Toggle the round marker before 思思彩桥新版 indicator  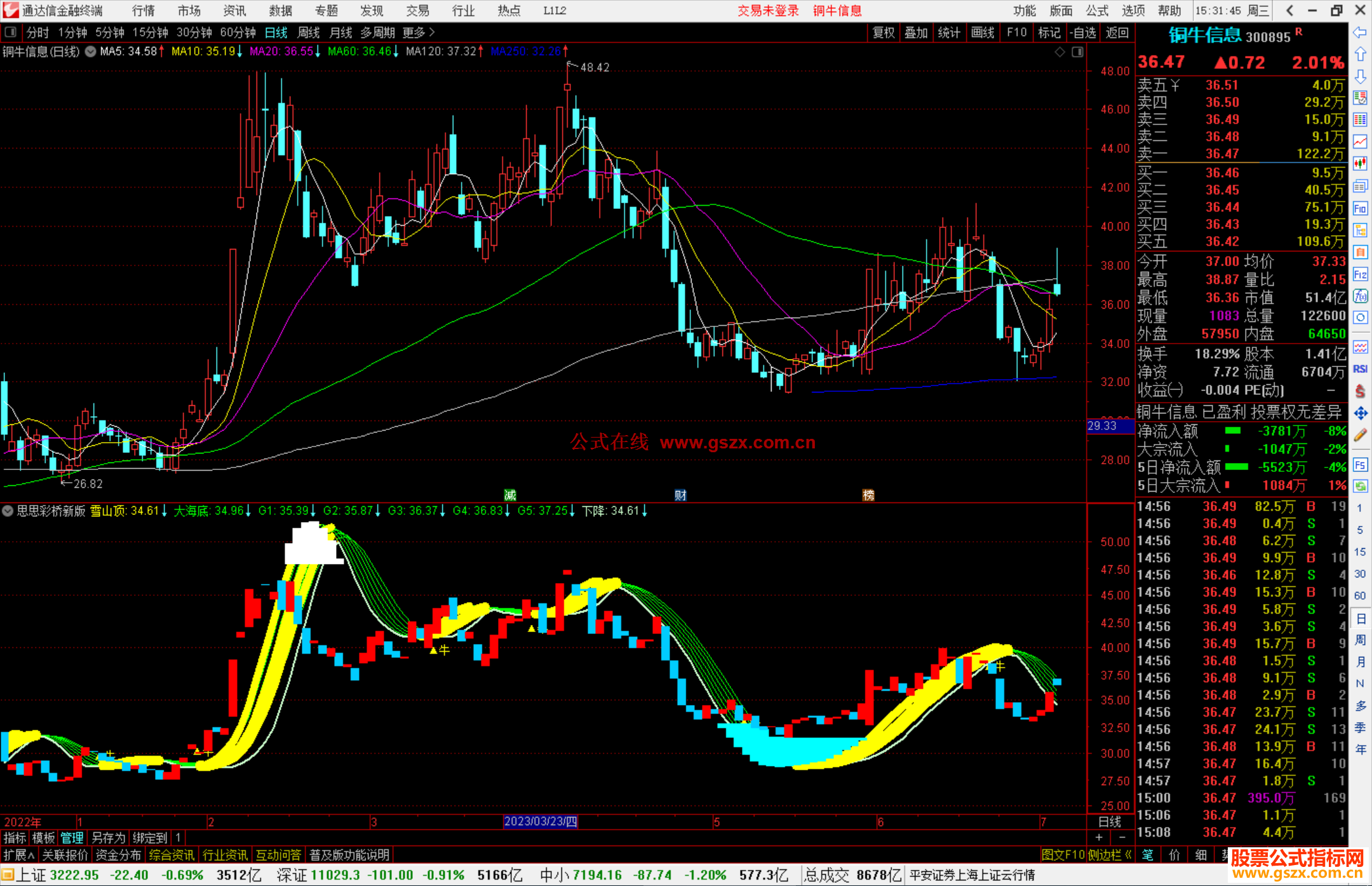pyautogui.click(x=8, y=511)
